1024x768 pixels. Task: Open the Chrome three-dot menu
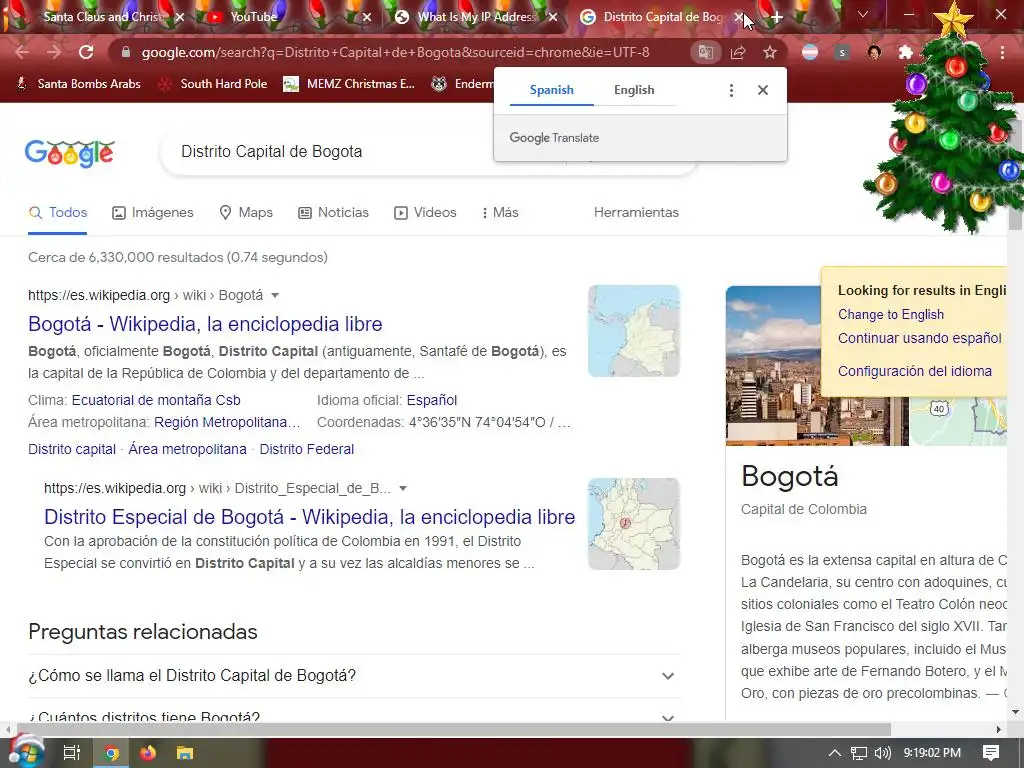1002,52
